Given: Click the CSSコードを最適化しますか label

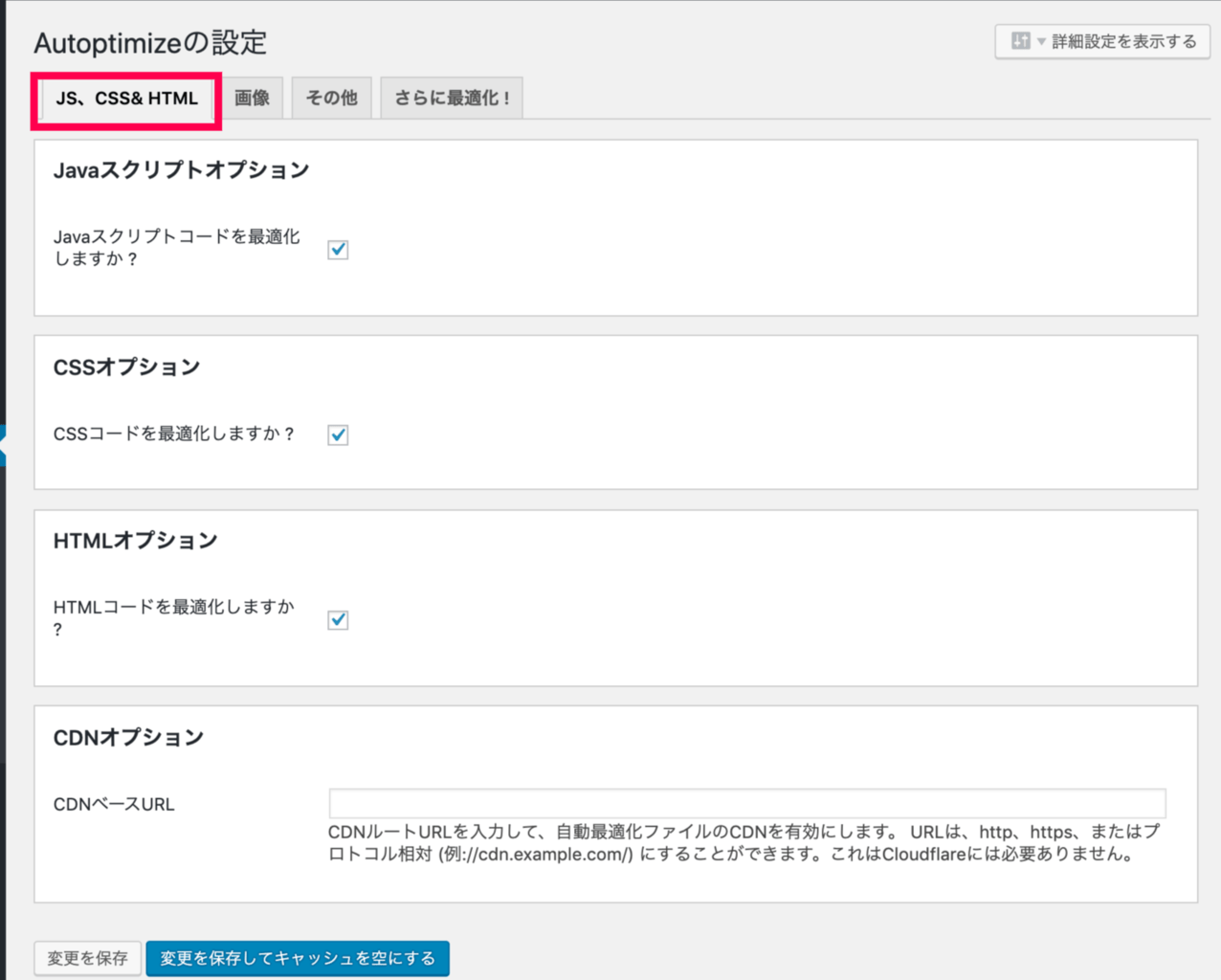Looking at the screenshot, I should [x=173, y=434].
